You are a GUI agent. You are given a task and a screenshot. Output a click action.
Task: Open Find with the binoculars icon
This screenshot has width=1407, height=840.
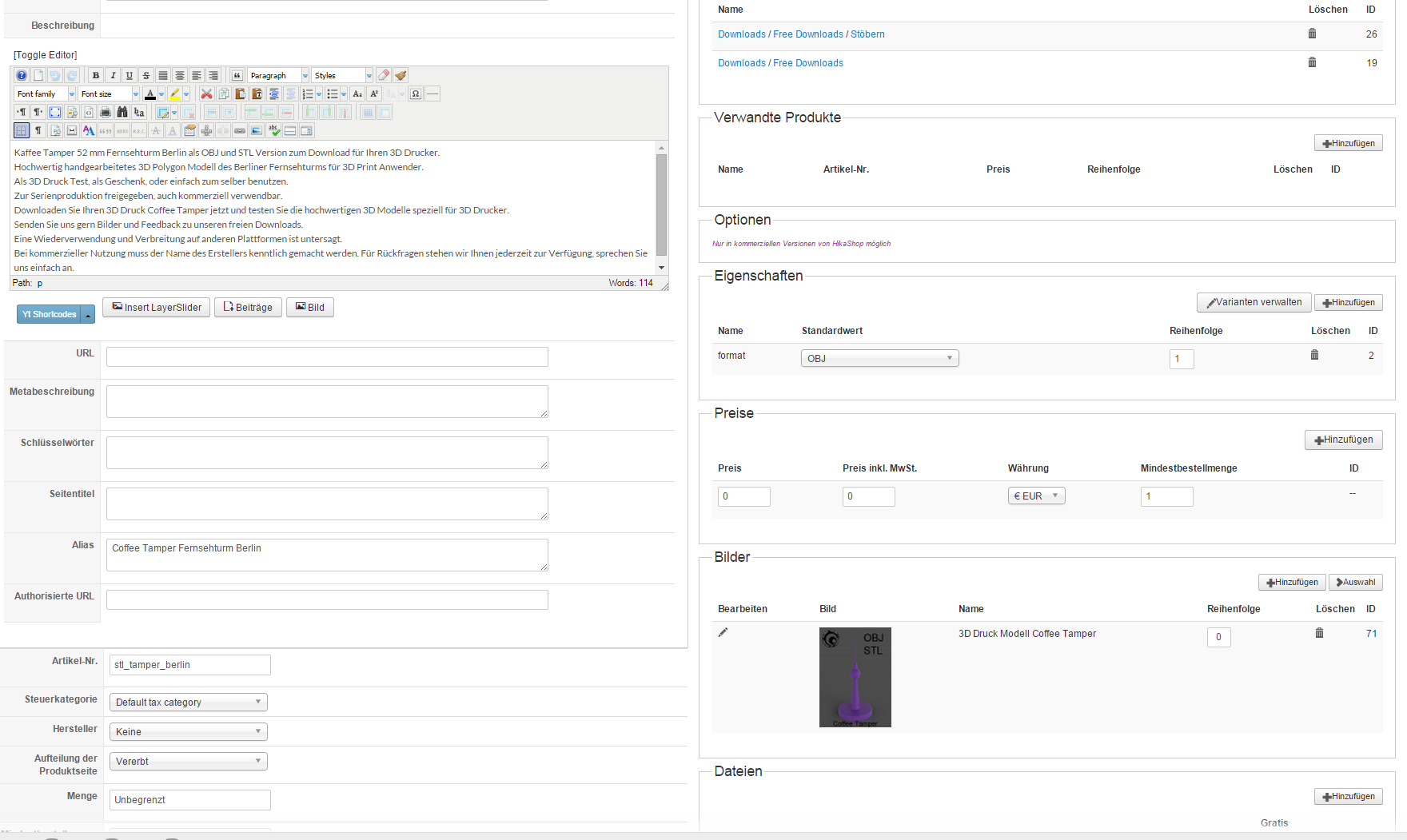click(122, 112)
